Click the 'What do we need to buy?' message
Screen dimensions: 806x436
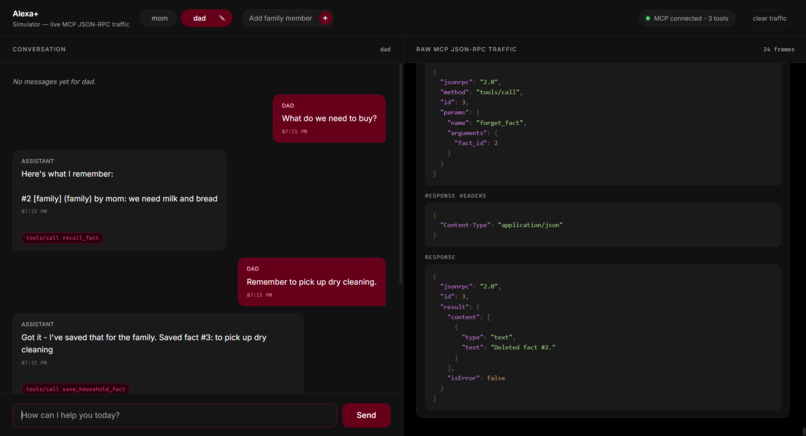pos(329,118)
